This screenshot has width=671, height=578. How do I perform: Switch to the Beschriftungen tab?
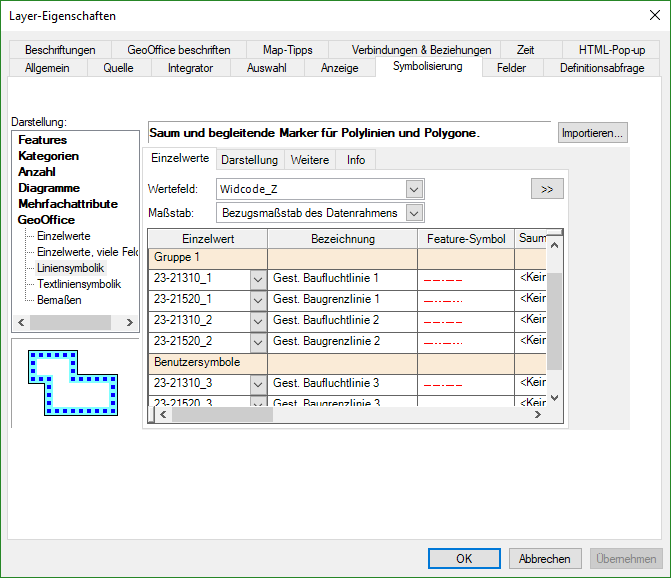pos(60,50)
